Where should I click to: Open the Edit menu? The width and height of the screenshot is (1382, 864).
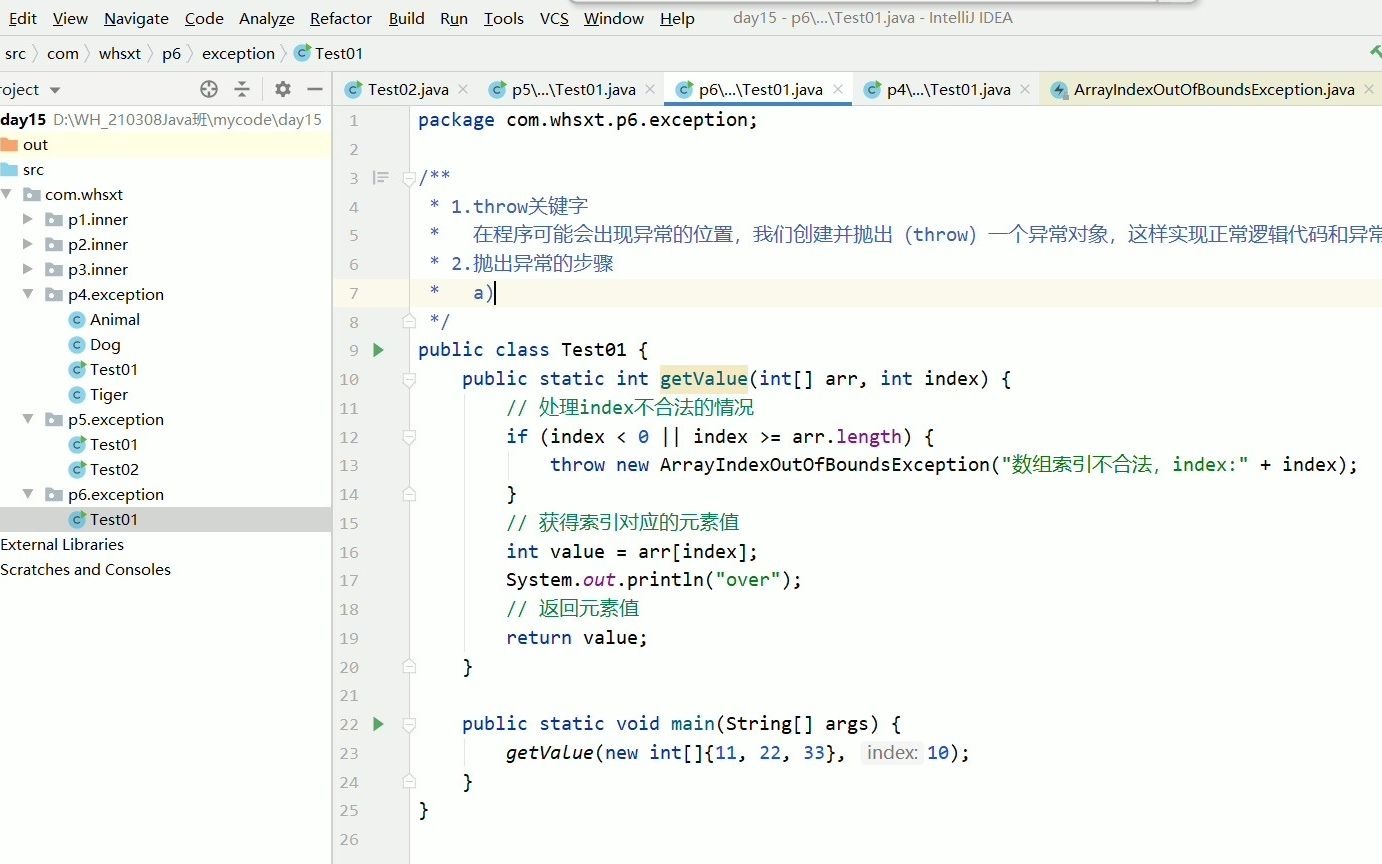pyautogui.click(x=22, y=18)
